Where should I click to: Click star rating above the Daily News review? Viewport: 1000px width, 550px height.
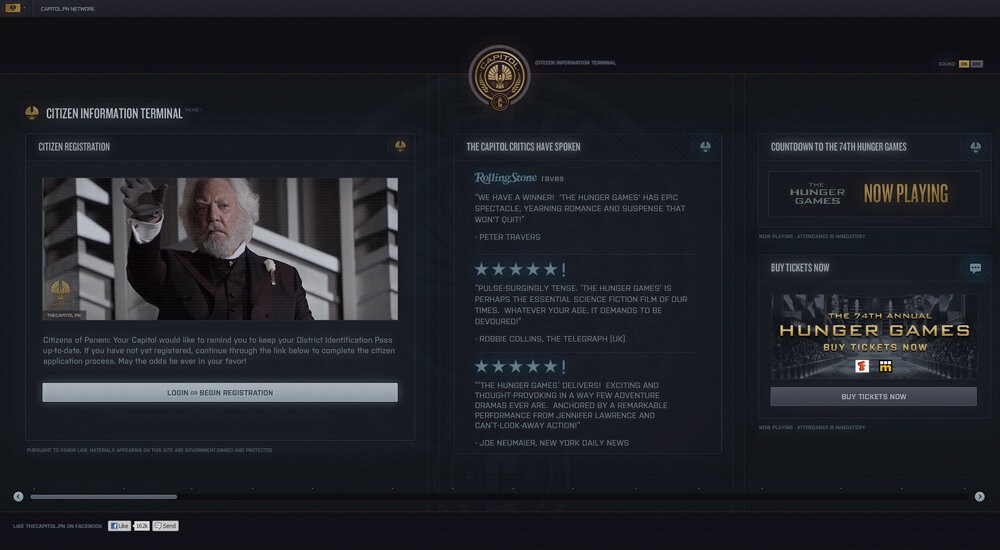click(x=520, y=366)
